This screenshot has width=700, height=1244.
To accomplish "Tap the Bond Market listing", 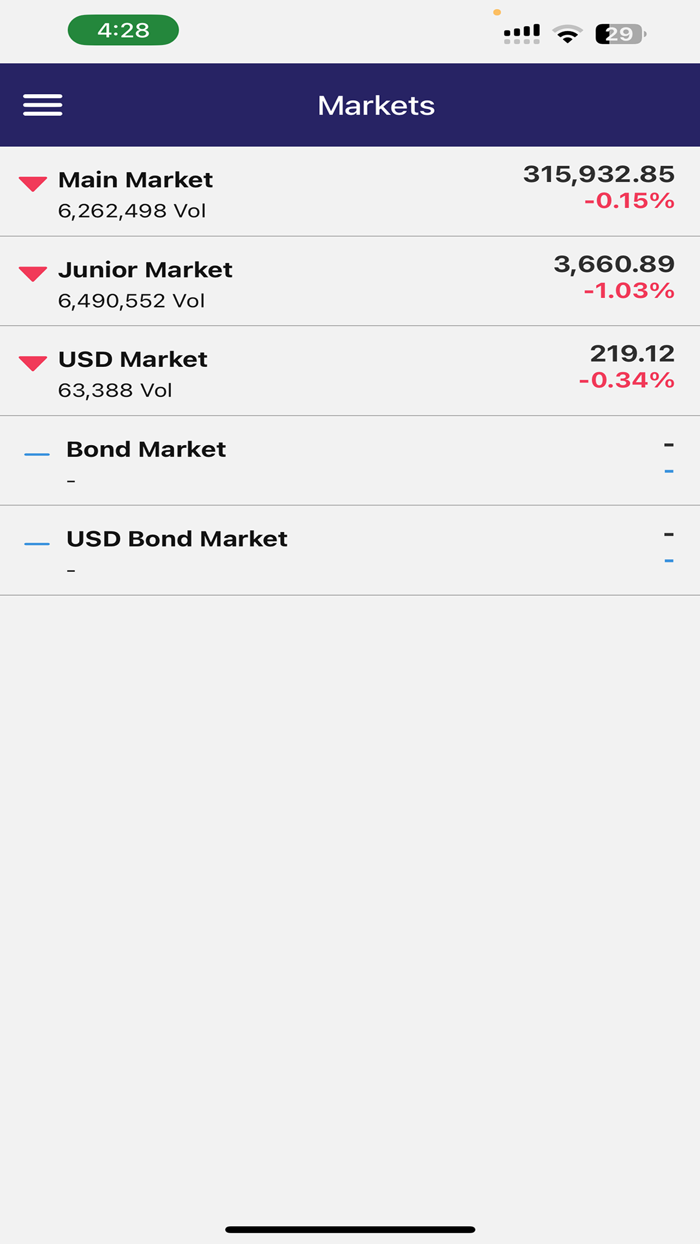I will point(350,460).
